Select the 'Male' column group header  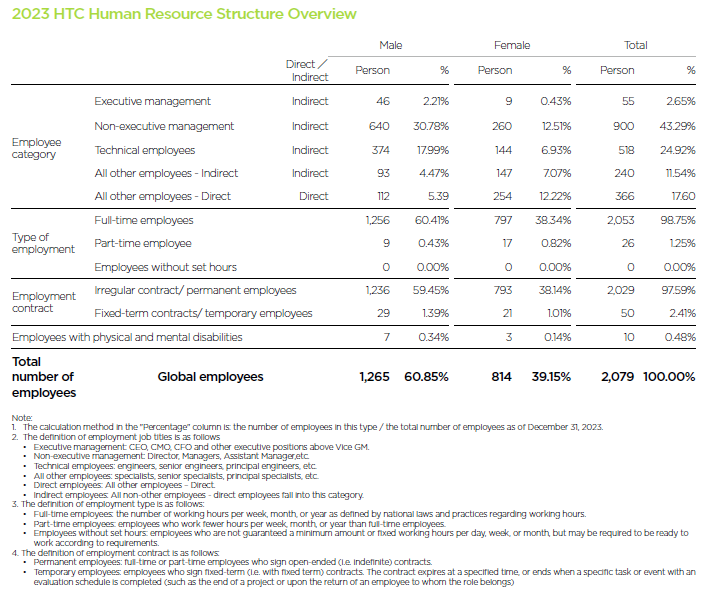click(x=390, y=45)
